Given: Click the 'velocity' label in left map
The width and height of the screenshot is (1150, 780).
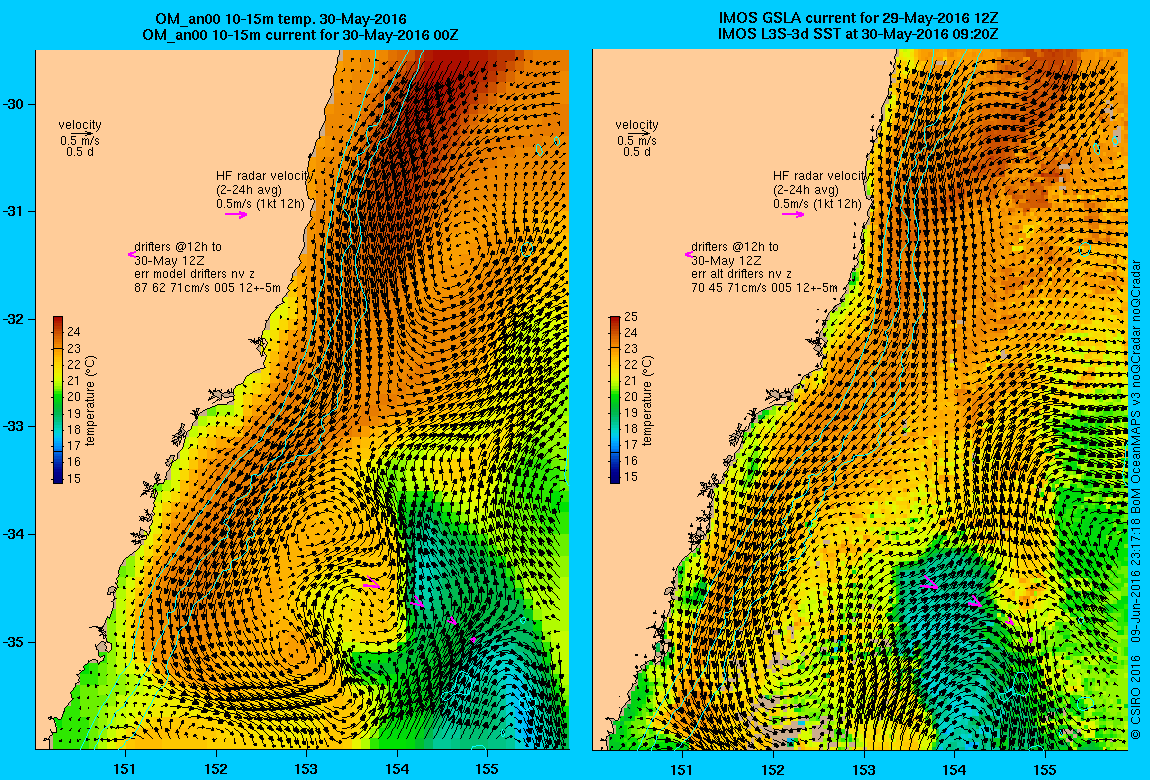Looking at the screenshot, I should (80, 125).
